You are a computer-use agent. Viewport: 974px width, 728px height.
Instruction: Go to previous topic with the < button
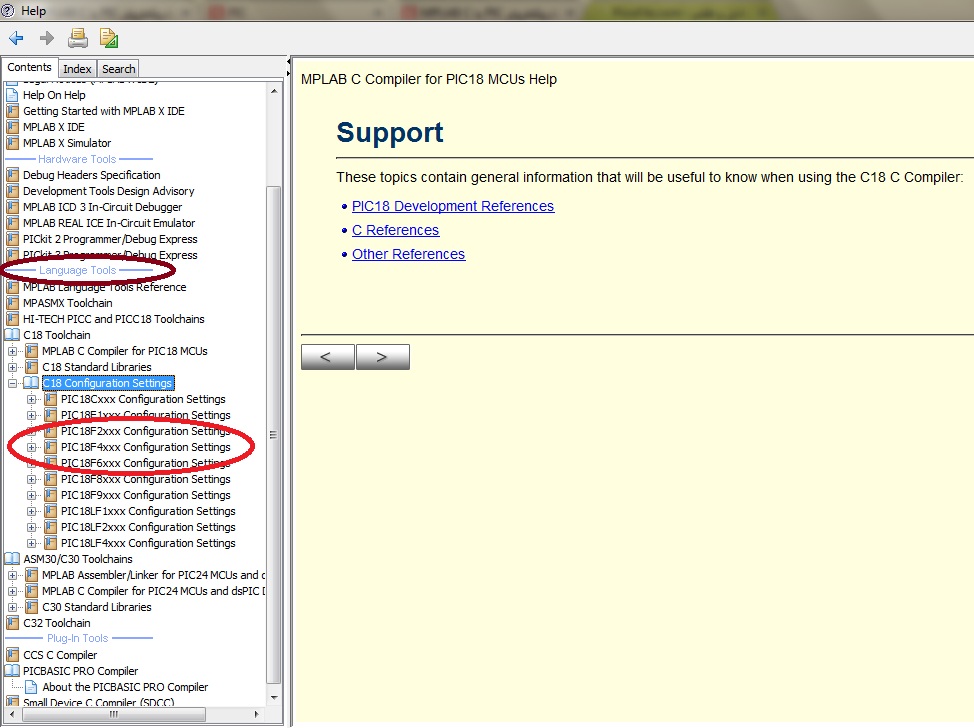click(x=327, y=357)
